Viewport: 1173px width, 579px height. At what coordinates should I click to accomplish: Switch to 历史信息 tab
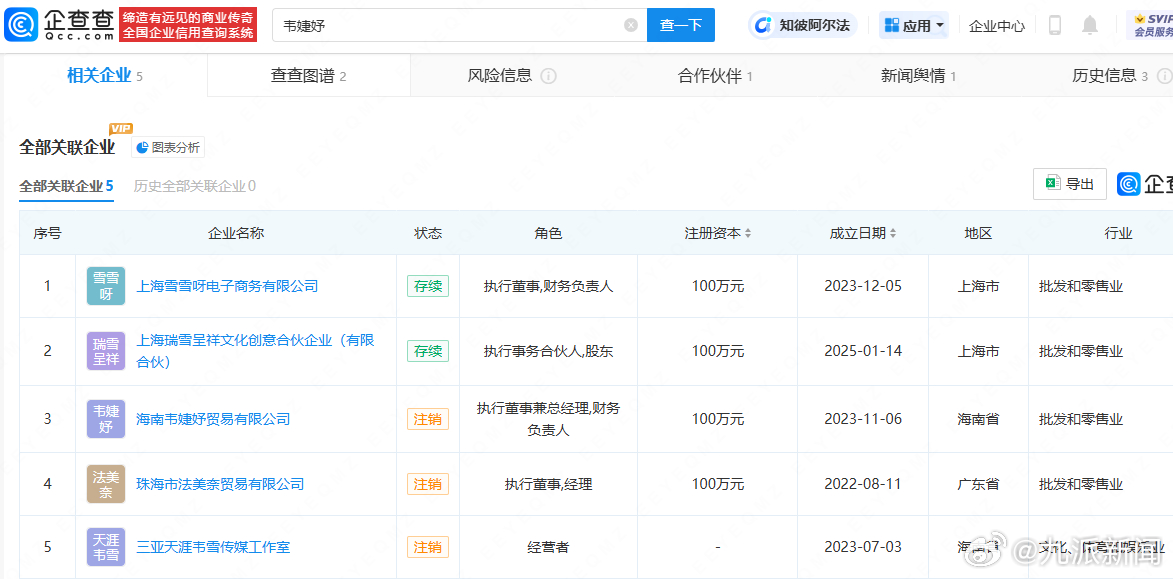coord(1110,76)
